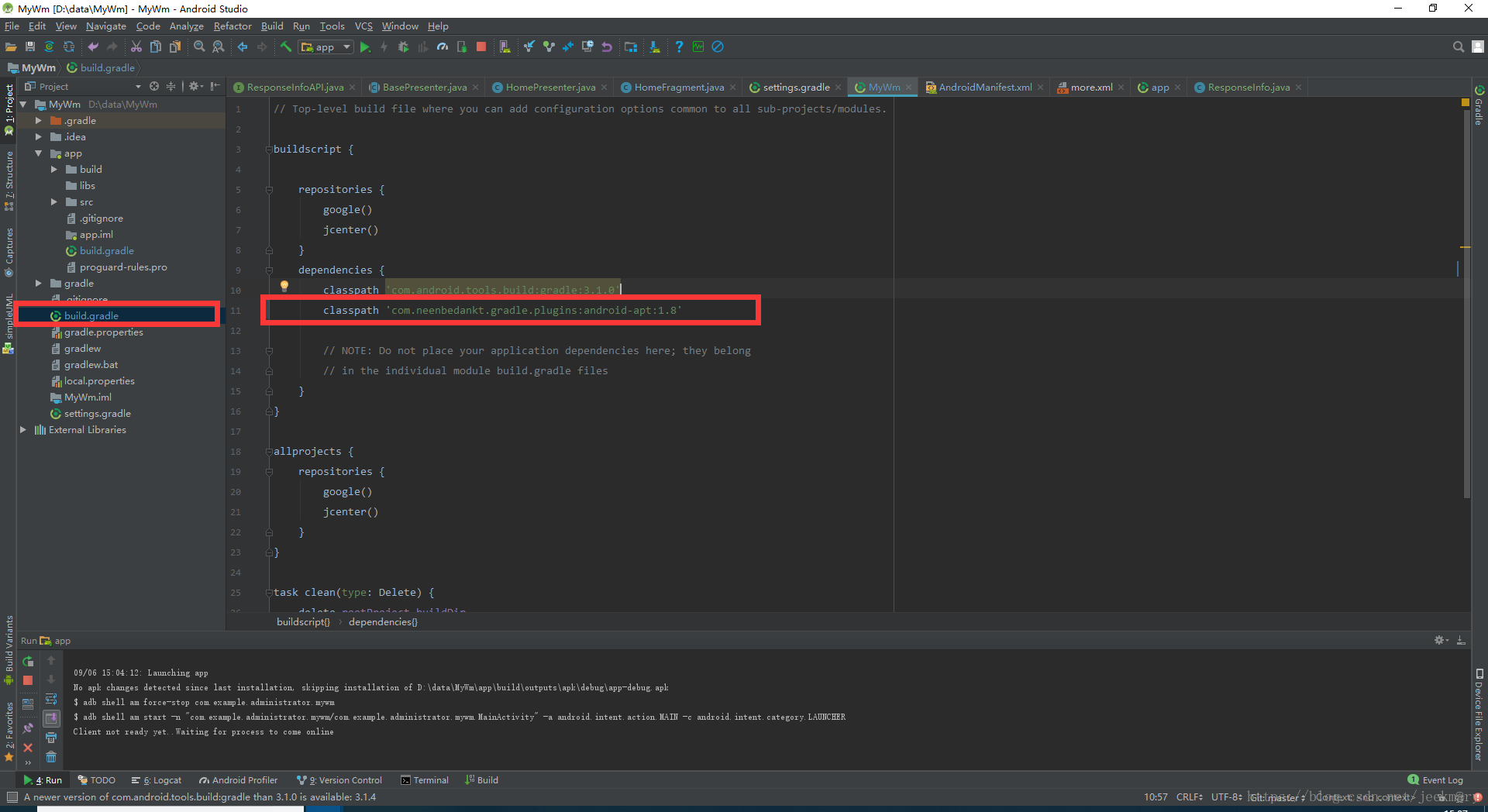This screenshot has width=1488, height=812.
Task: Click the Project Structure icon
Action: point(631,47)
